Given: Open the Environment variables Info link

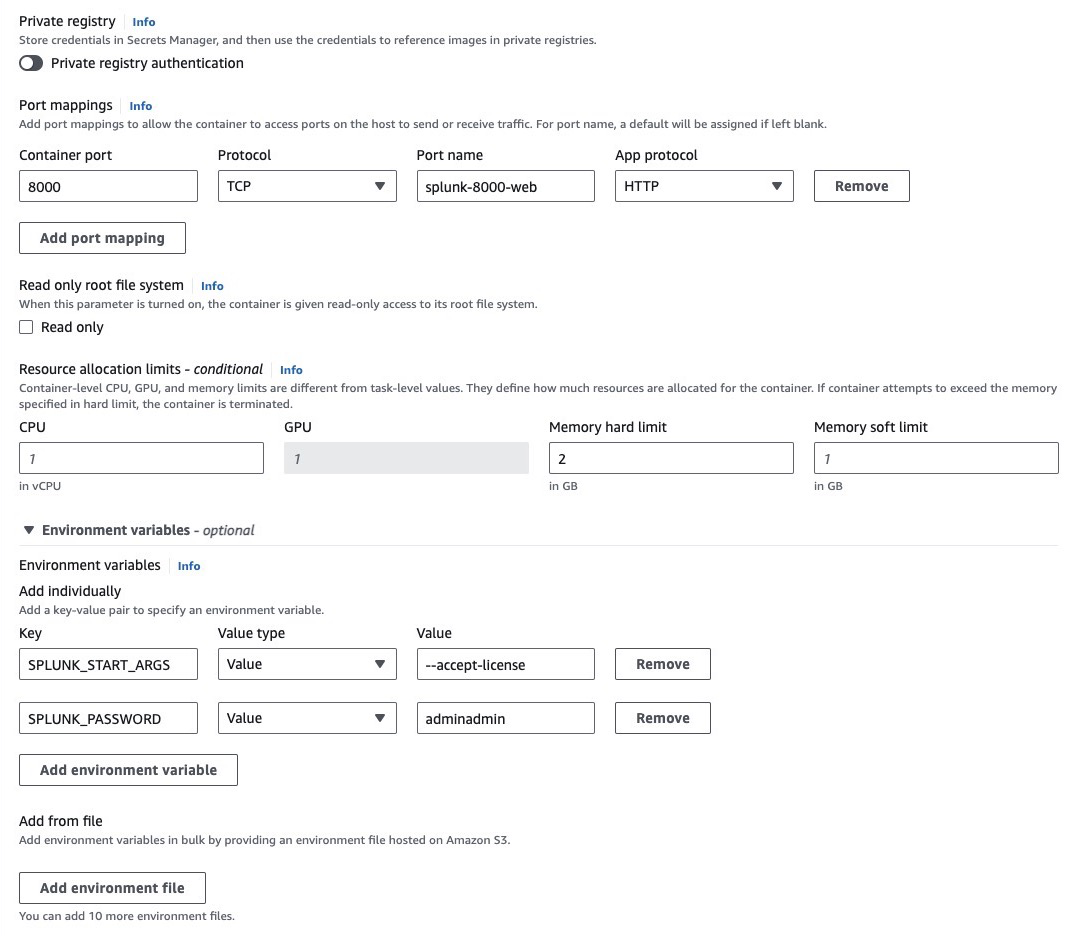Looking at the screenshot, I should [x=188, y=565].
